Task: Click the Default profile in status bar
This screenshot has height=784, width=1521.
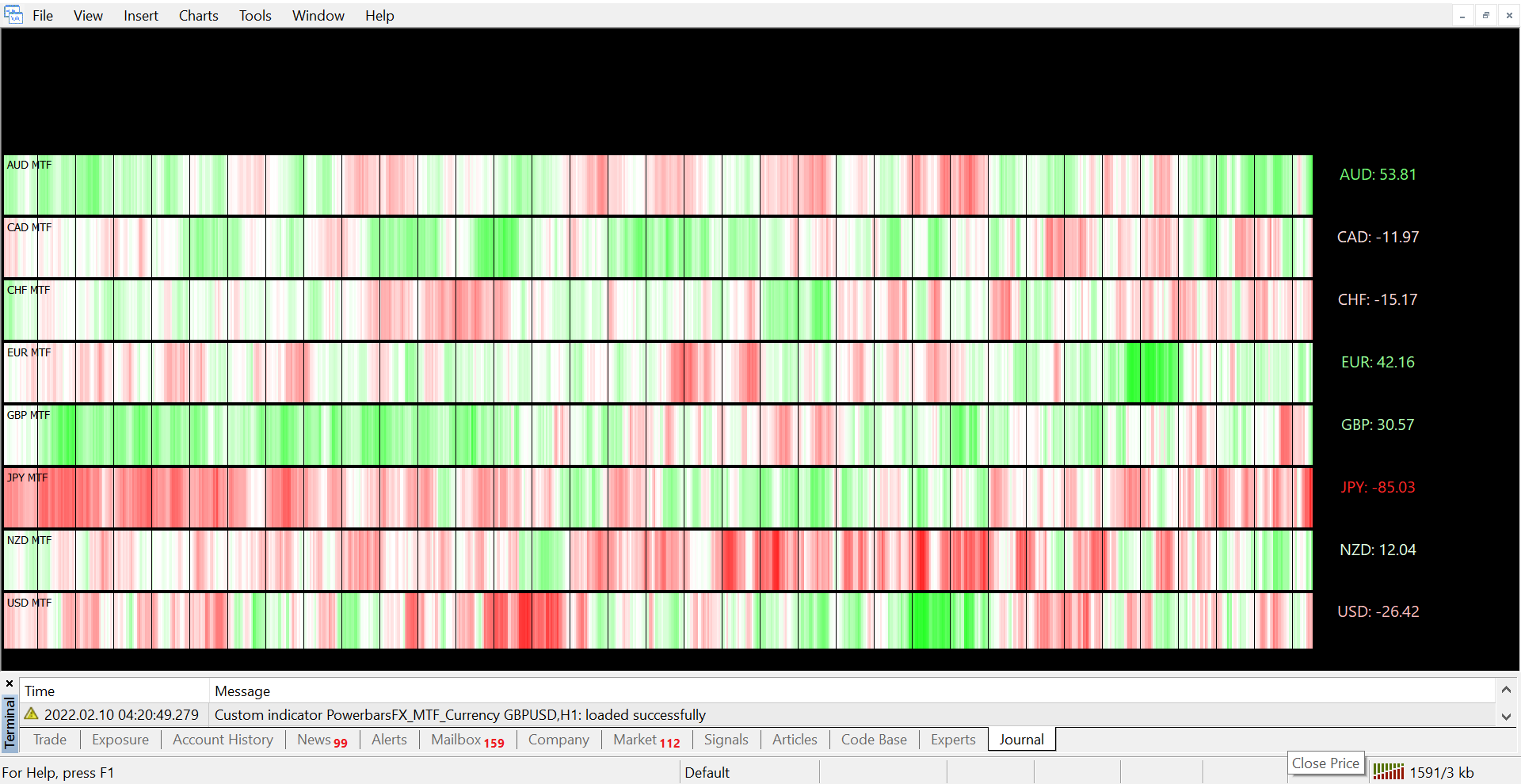Action: [x=707, y=772]
